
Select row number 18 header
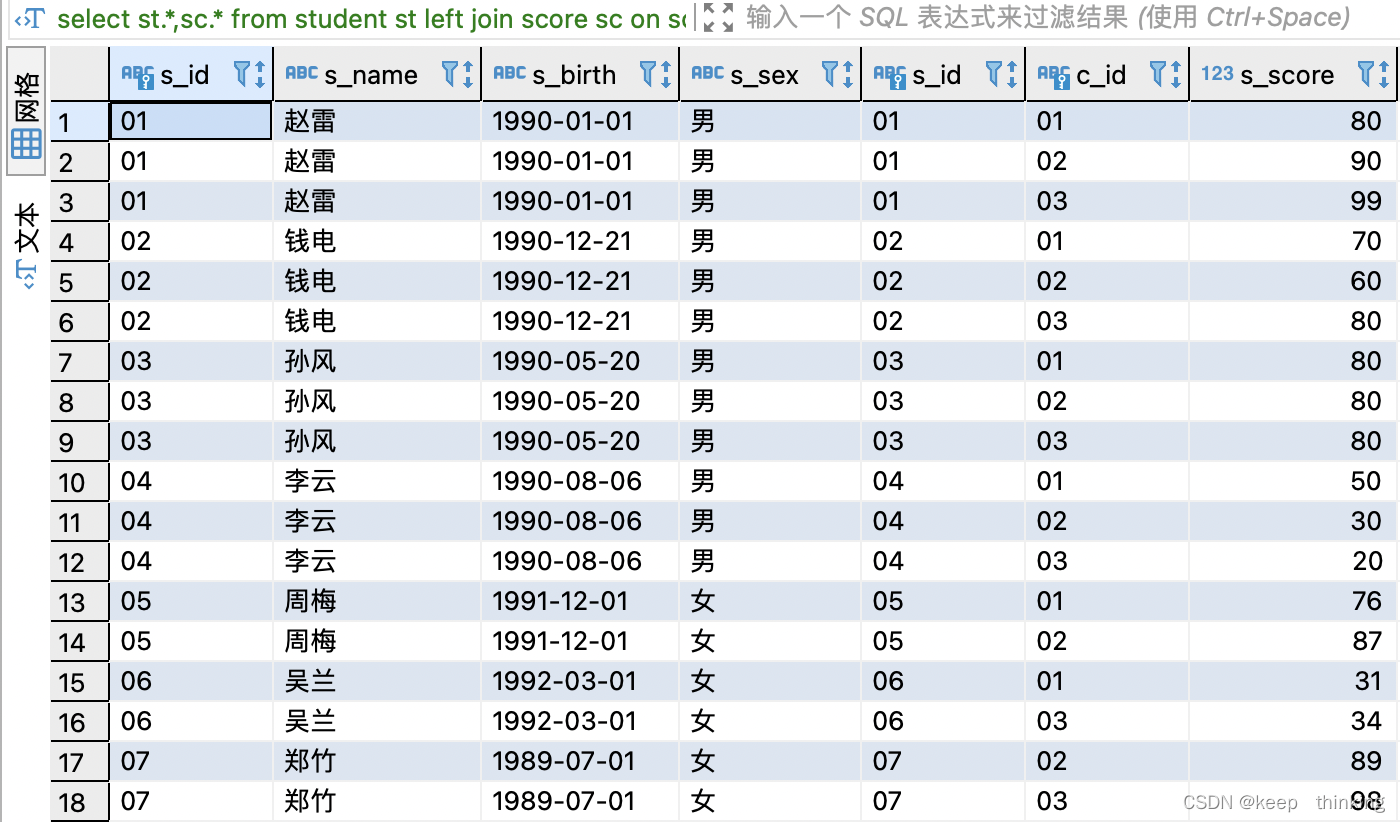pyautogui.click(x=80, y=802)
